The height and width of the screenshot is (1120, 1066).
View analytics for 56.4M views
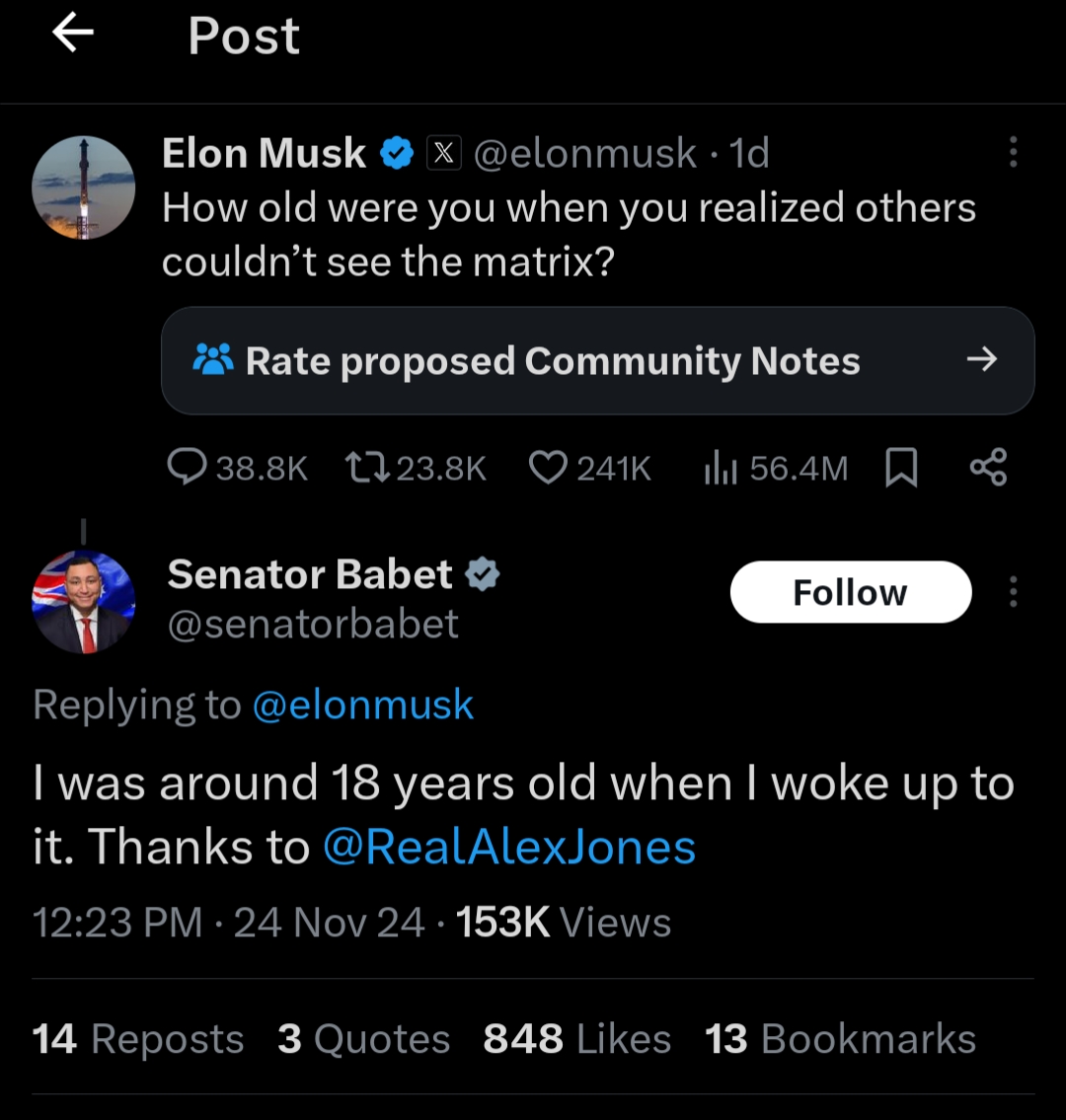[x=775, y=468]
